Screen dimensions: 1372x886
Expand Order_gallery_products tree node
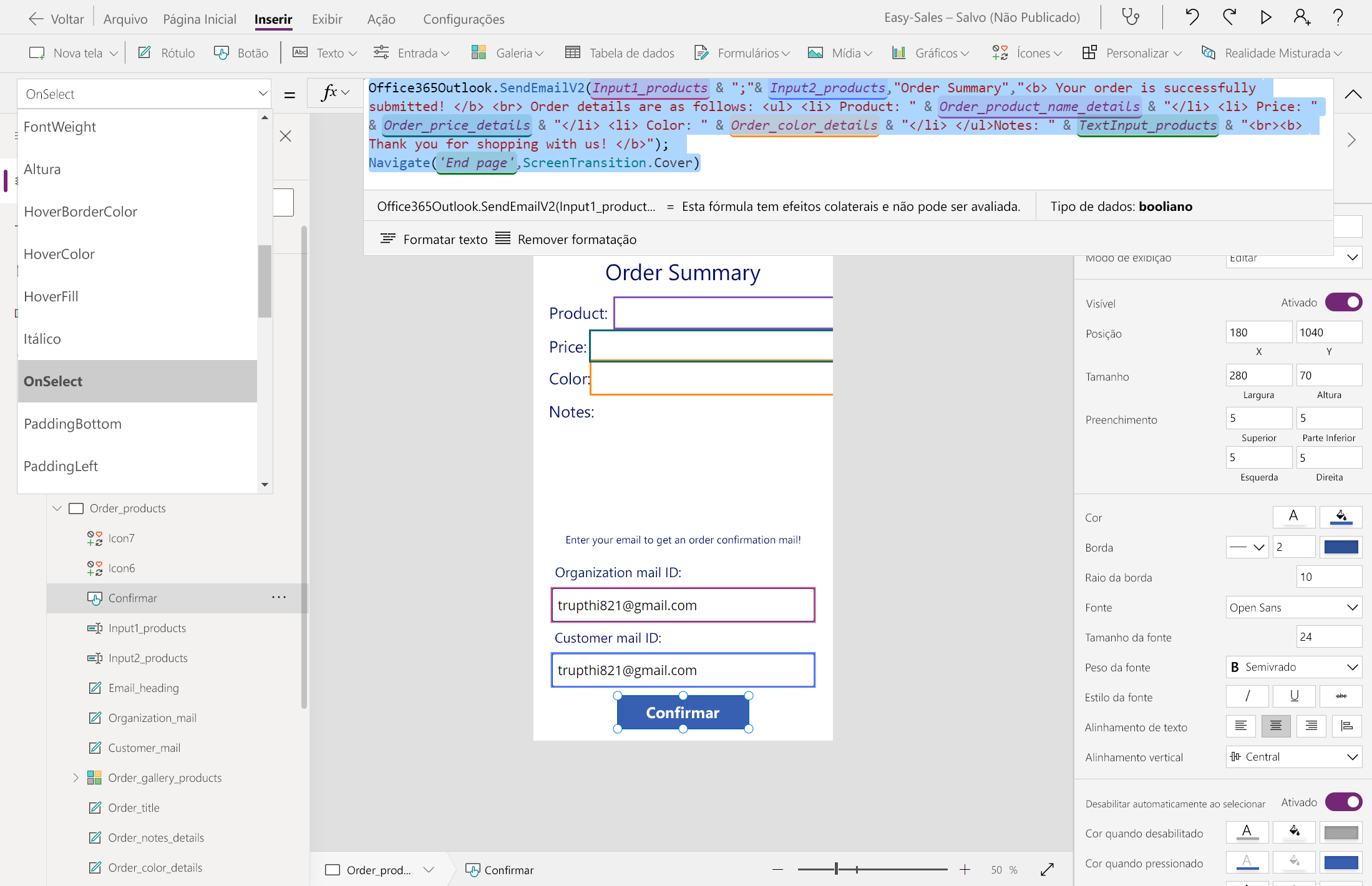[75, 777]
